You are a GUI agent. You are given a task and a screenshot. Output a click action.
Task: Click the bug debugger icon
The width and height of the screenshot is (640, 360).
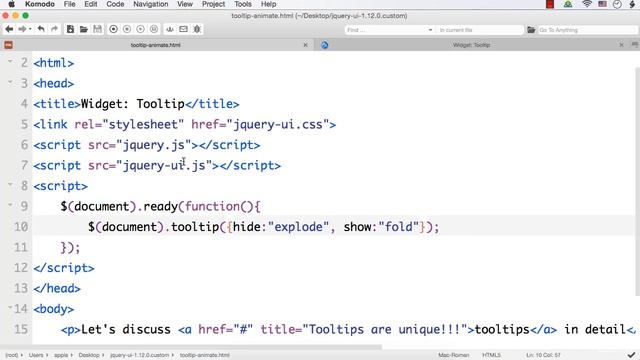(x=197, y=29)
